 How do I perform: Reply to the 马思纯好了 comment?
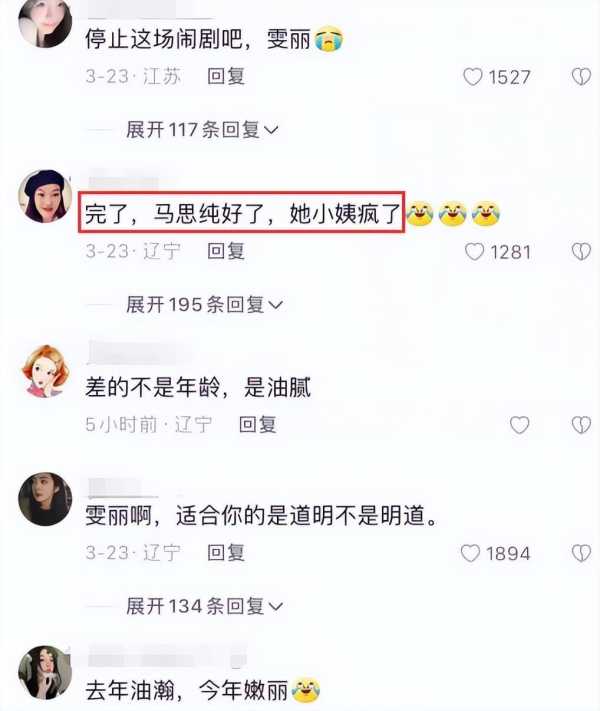pyautogui.click(x=226, y=251)
